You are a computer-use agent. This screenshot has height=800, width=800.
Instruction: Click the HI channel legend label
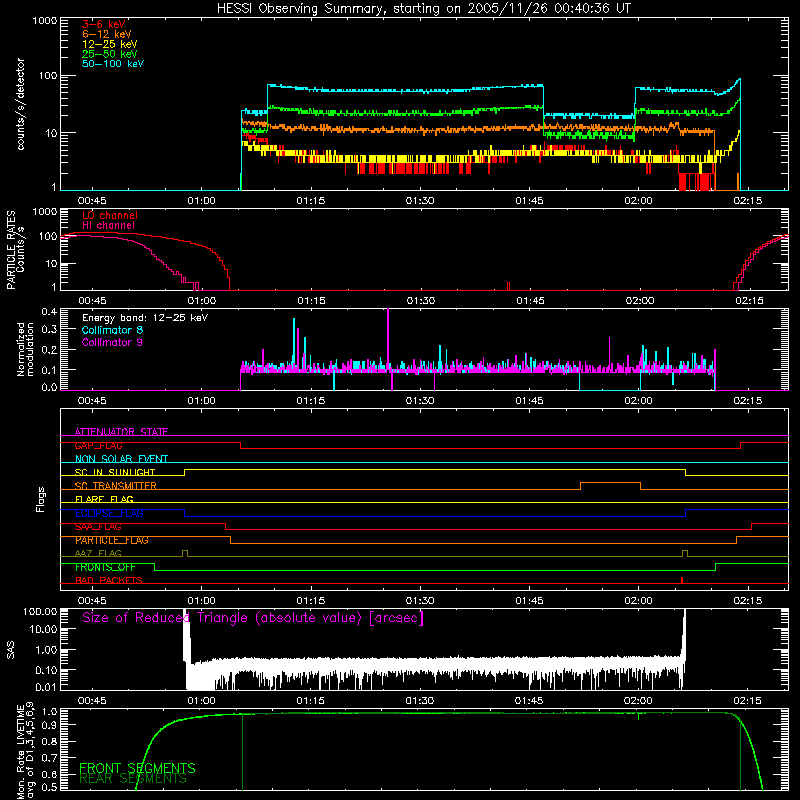pos(109,226)
